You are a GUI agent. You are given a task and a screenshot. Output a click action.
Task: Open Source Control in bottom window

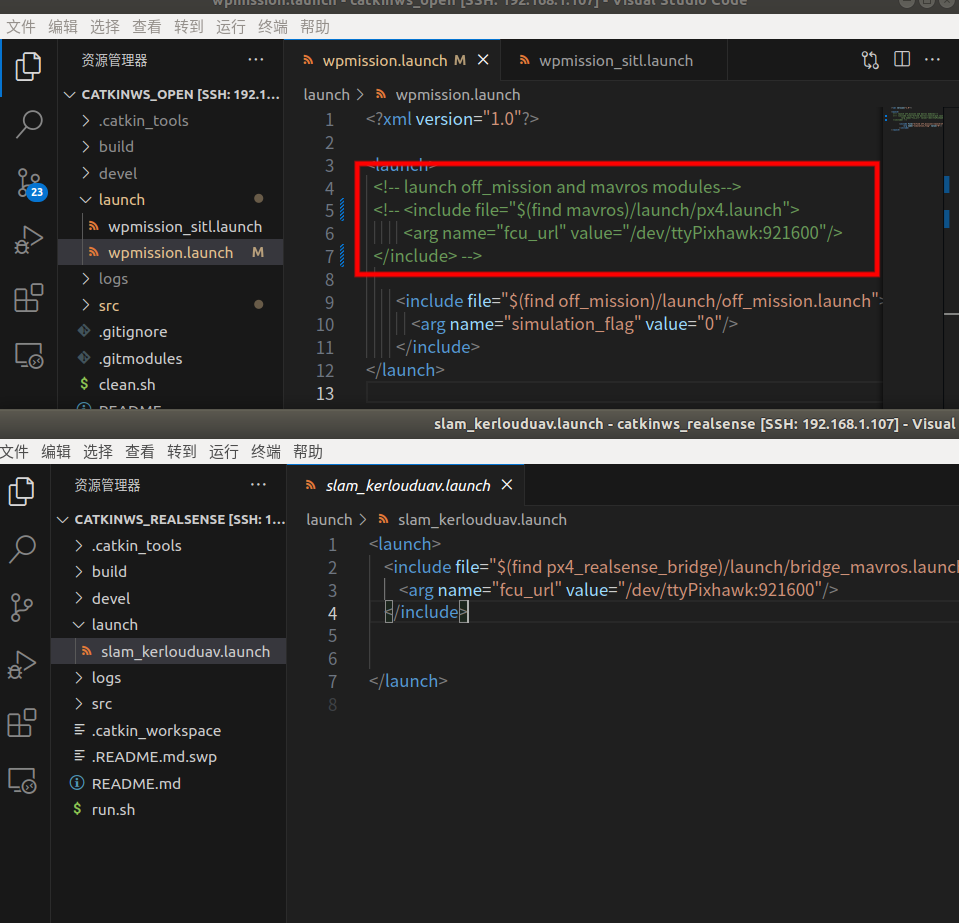point(22,606)
